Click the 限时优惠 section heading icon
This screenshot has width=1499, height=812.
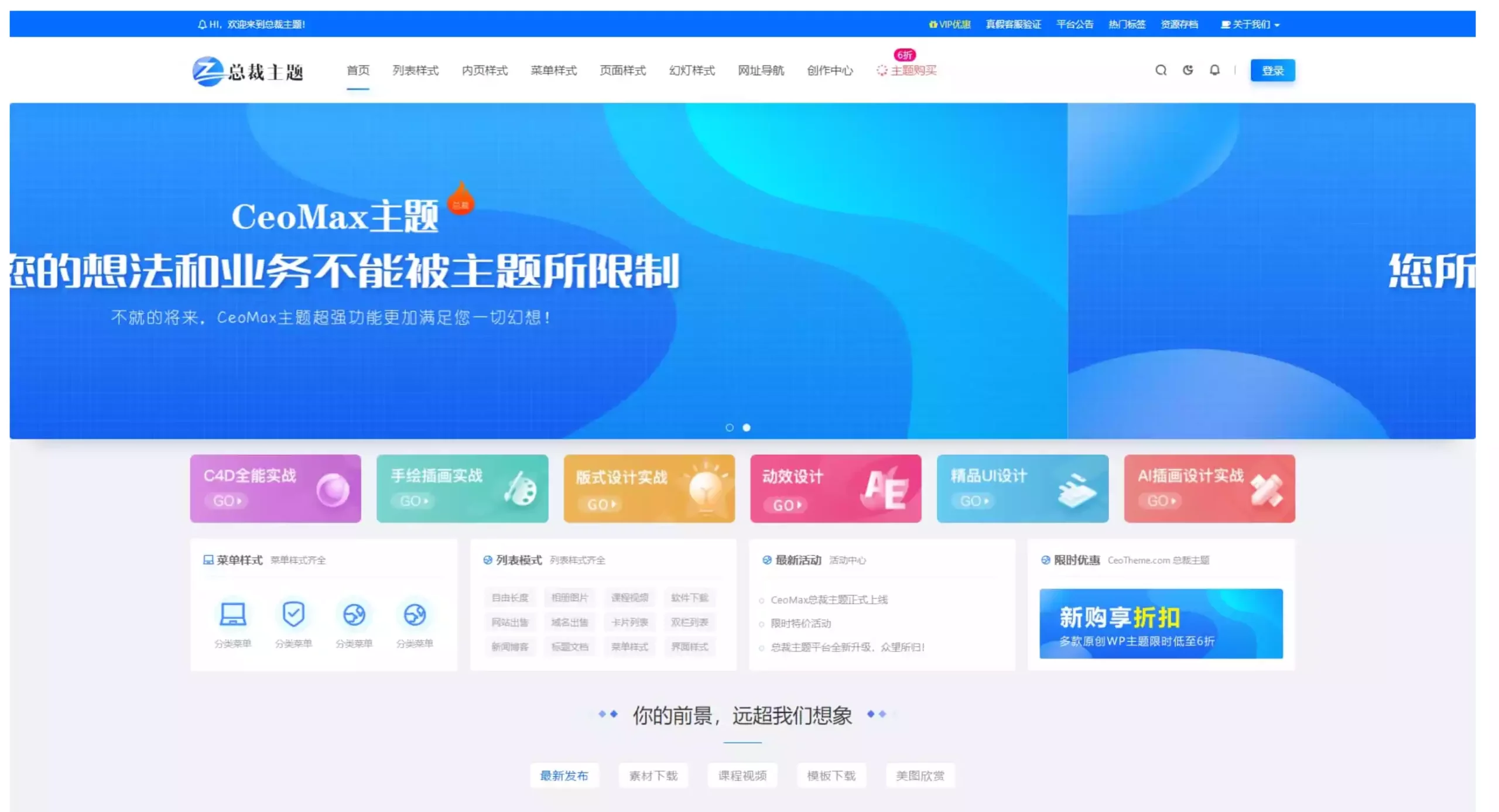coord(1045,560)
